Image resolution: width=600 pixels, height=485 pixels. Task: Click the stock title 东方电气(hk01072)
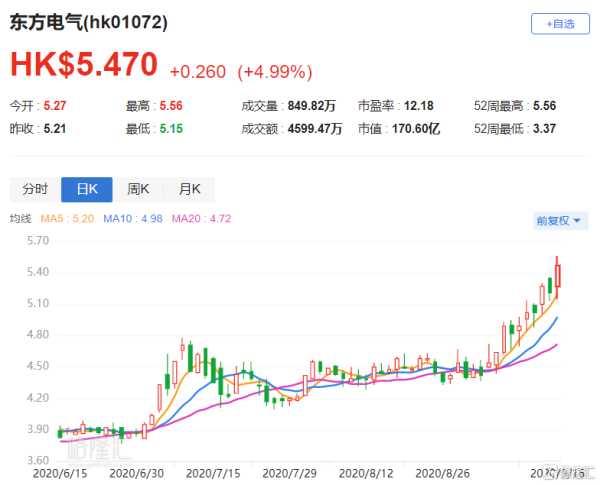tap(88, 22)
